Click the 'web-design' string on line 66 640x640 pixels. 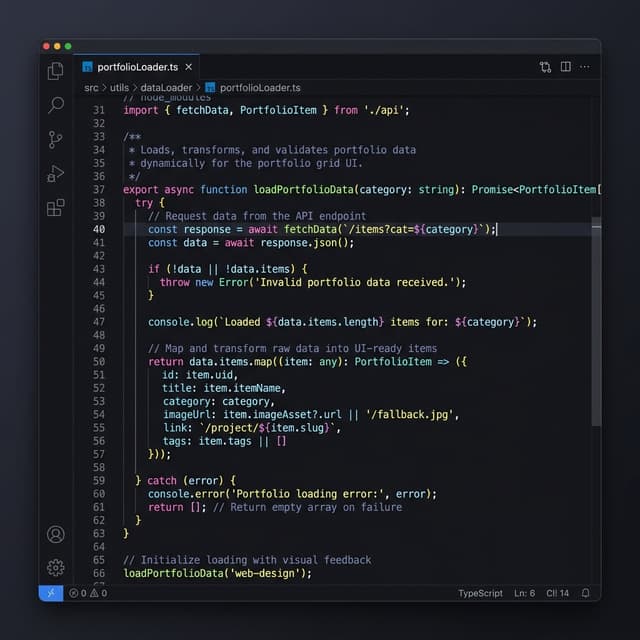(265, 573)
